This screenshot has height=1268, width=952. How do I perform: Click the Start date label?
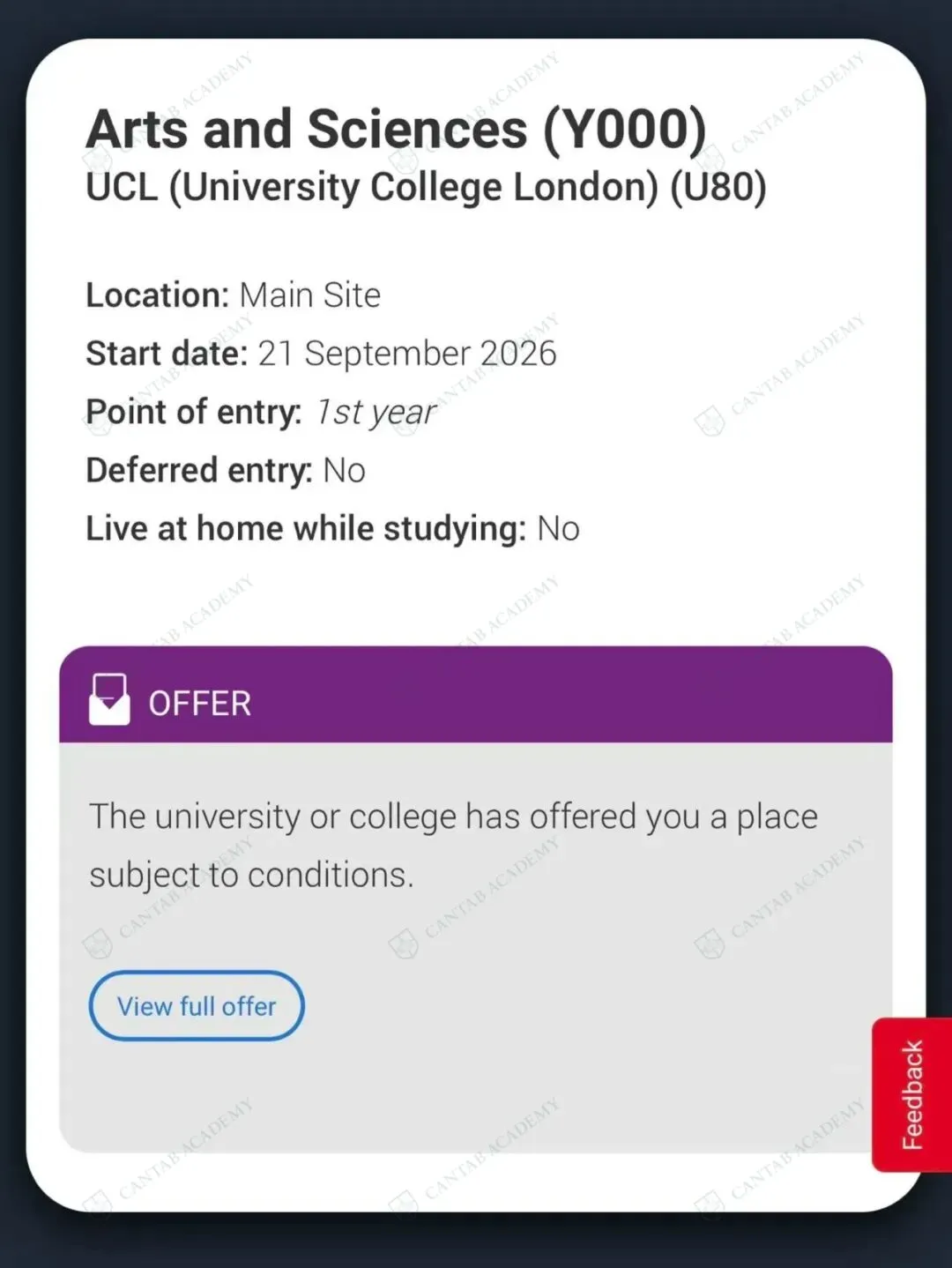coord(167,354)
